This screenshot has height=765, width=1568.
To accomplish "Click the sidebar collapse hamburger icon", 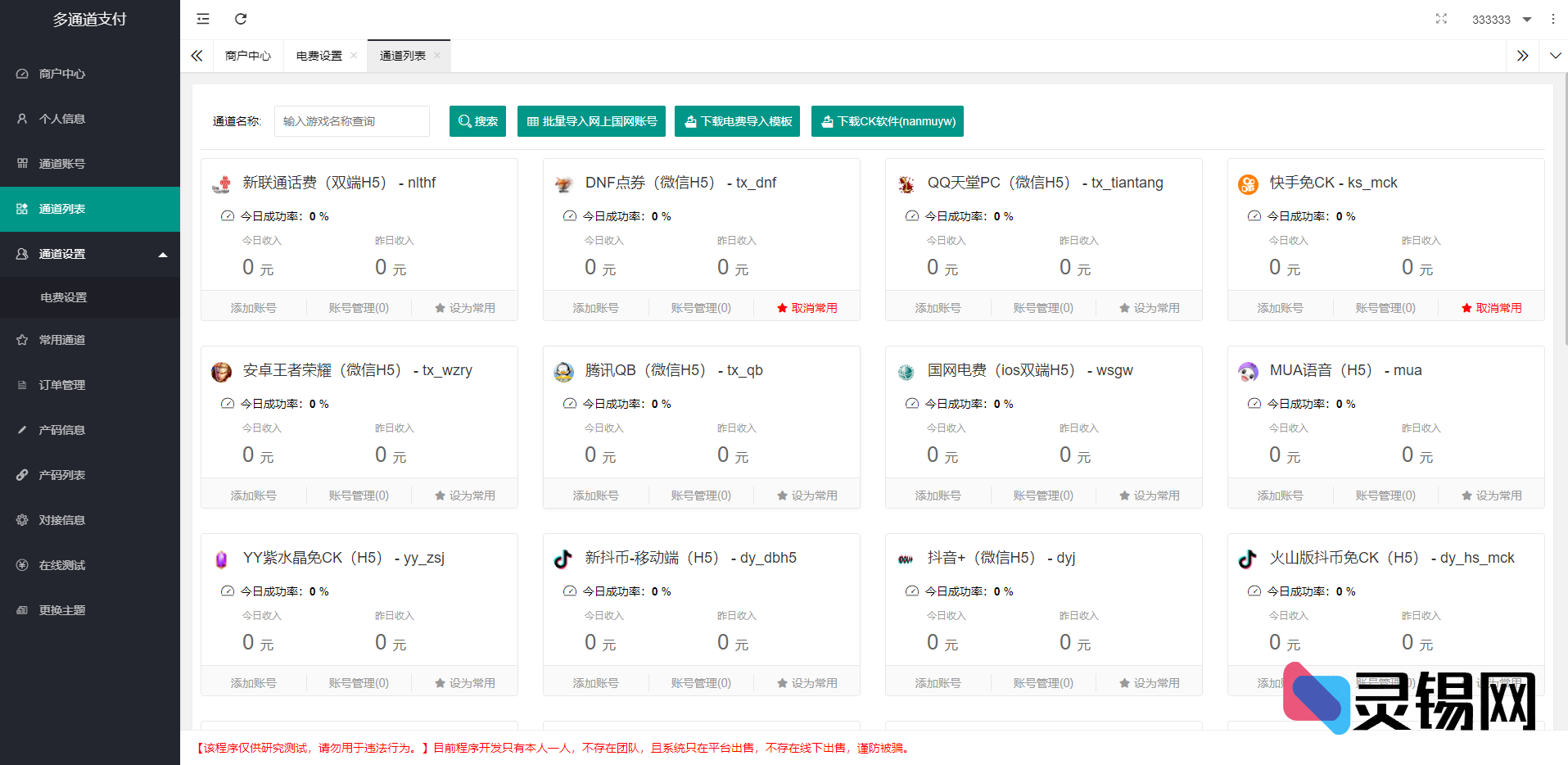I will (202, 18).
